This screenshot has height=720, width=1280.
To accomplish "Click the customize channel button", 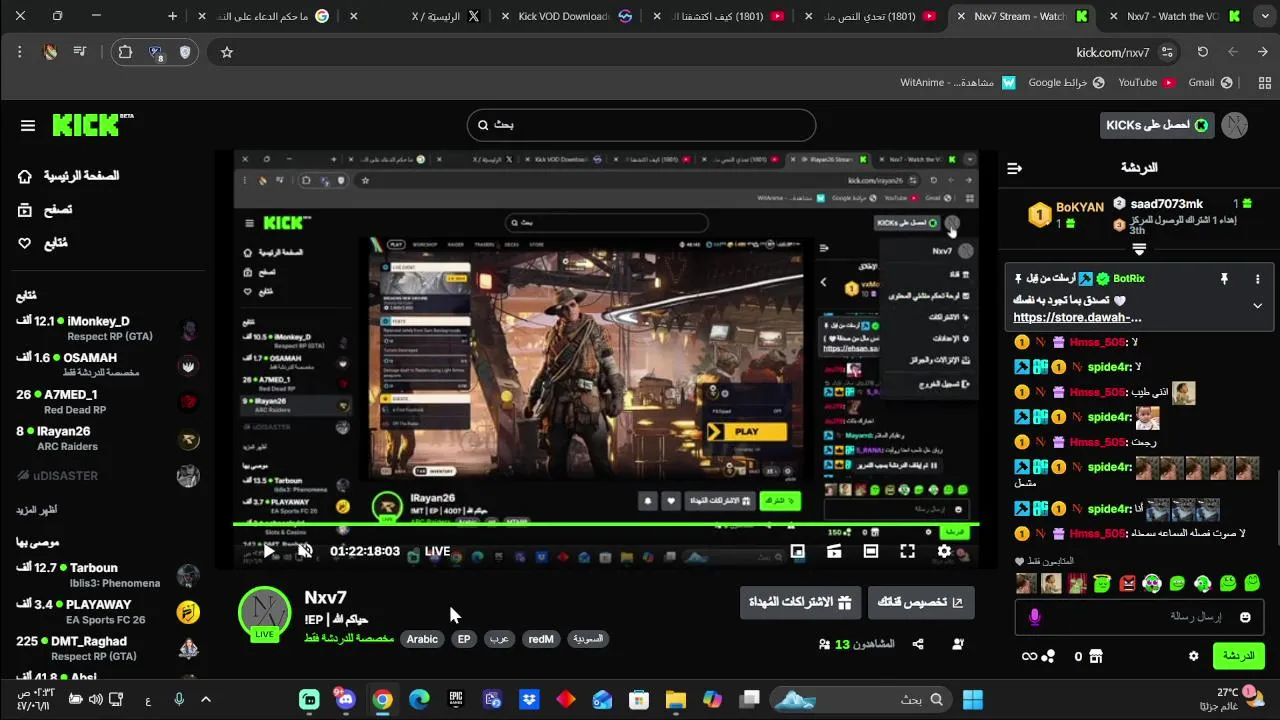I will click(x=920, y=602).
